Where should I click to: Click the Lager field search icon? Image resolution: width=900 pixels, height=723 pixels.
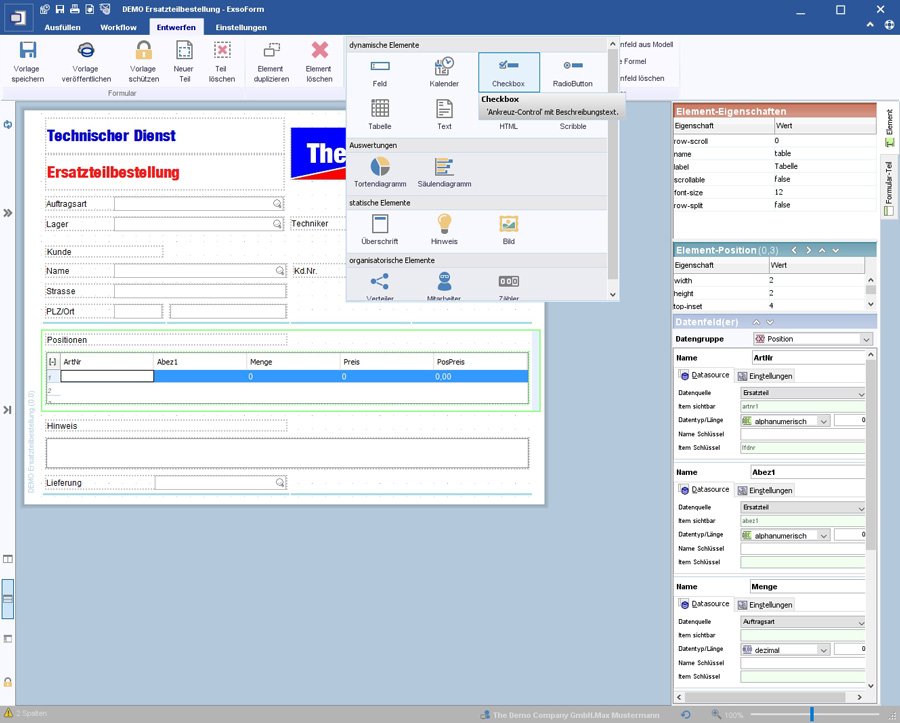(x=277, y=224)
